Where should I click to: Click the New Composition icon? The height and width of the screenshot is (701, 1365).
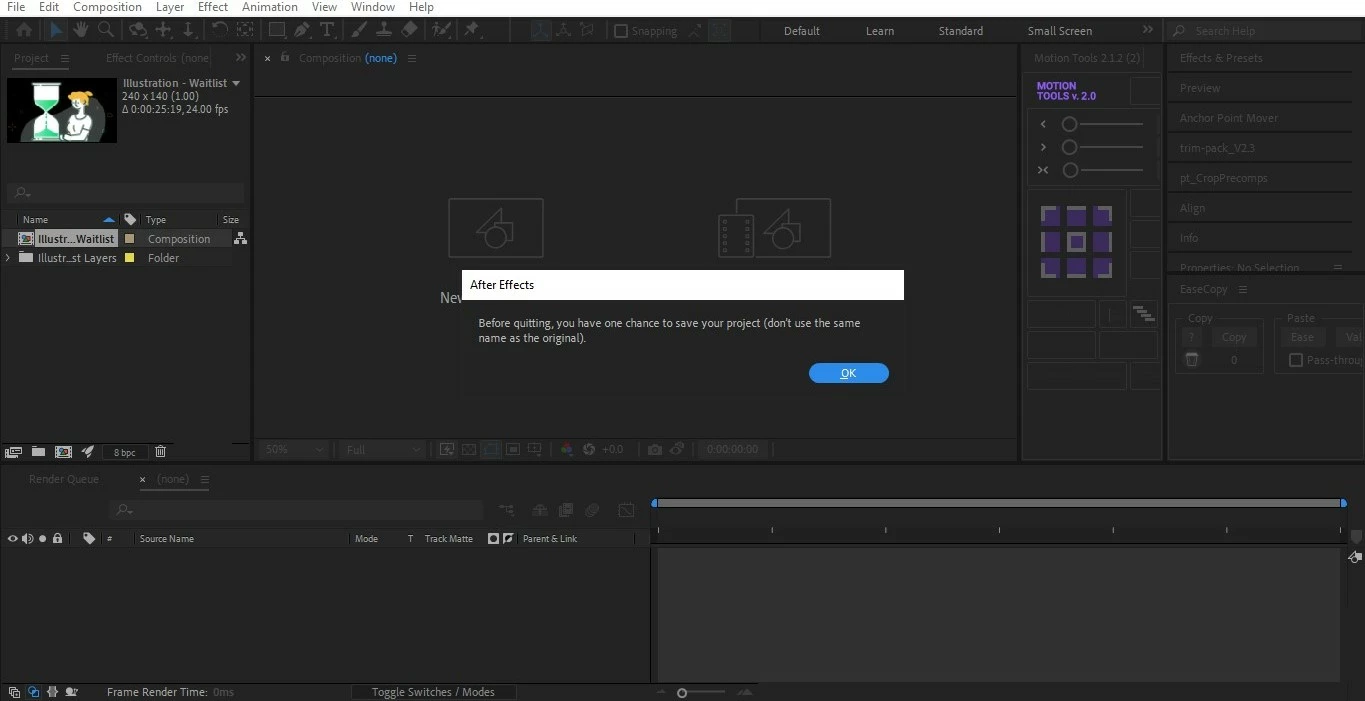pyautogui.click(x=63, y=452)
